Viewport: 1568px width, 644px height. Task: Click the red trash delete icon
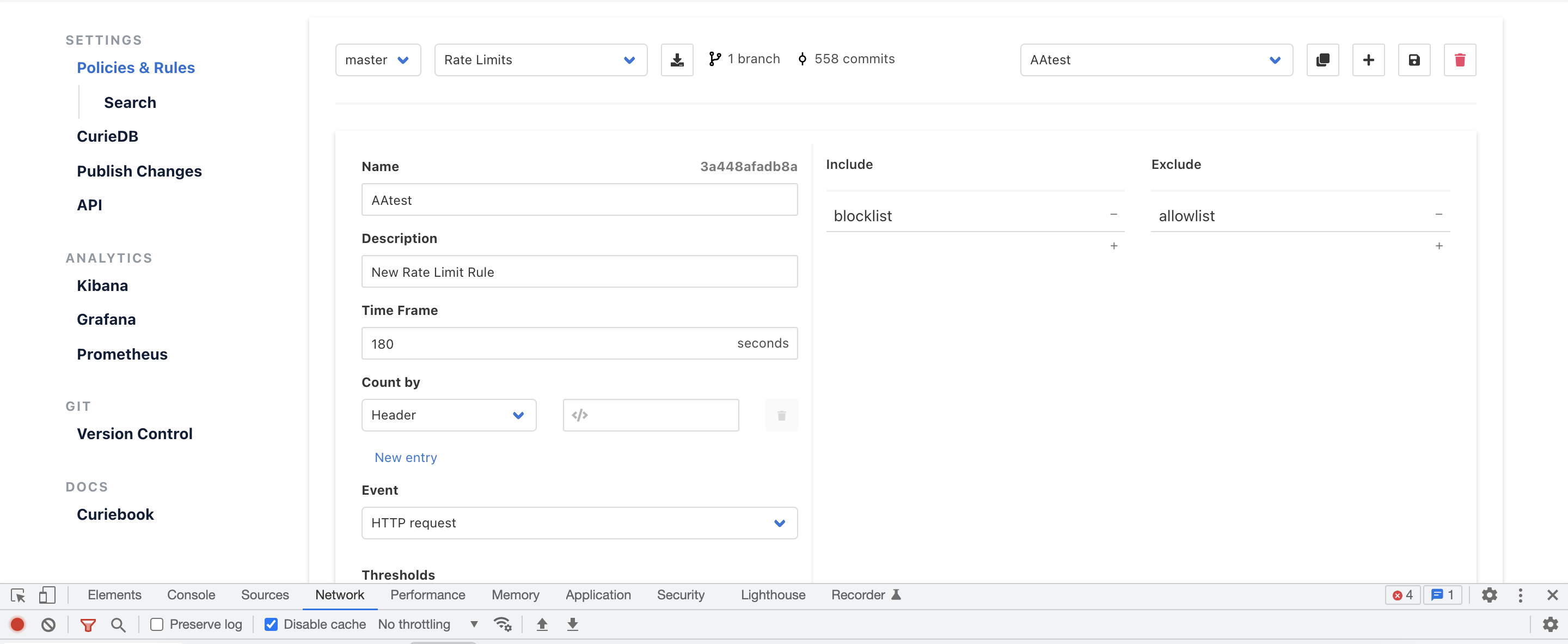1459,60
